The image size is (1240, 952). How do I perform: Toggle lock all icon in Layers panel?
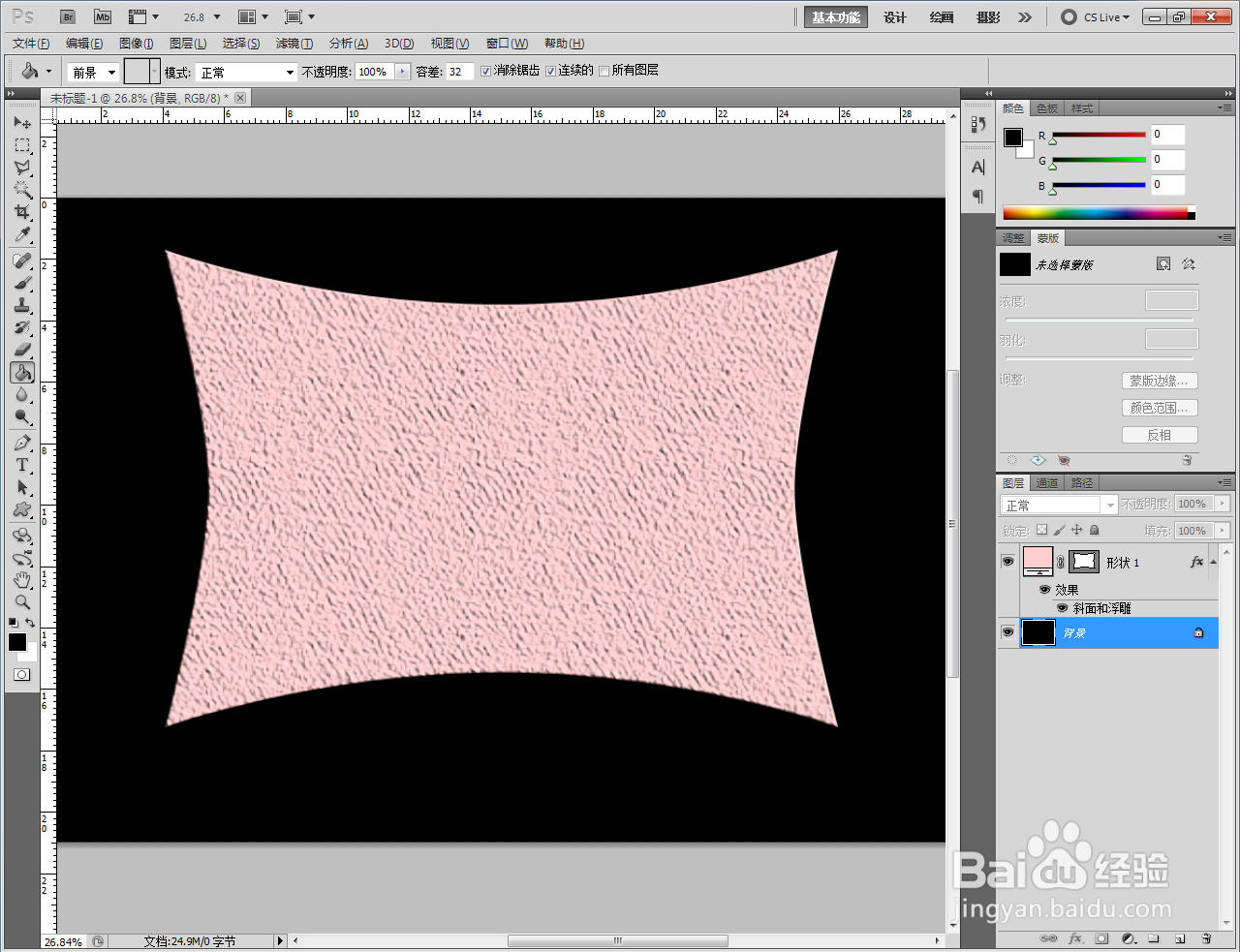coord(1095,530)
